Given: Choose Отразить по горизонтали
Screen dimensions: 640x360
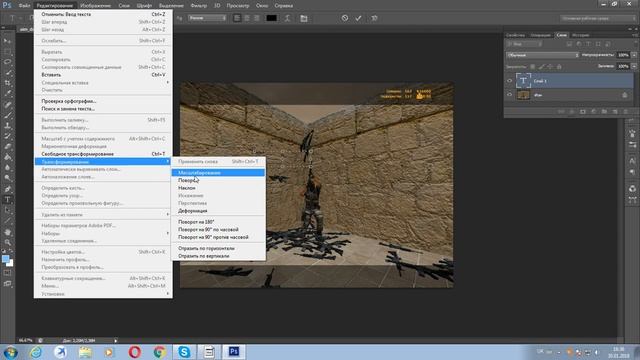Looking at the screenshot, I should (x=218, y=248).
